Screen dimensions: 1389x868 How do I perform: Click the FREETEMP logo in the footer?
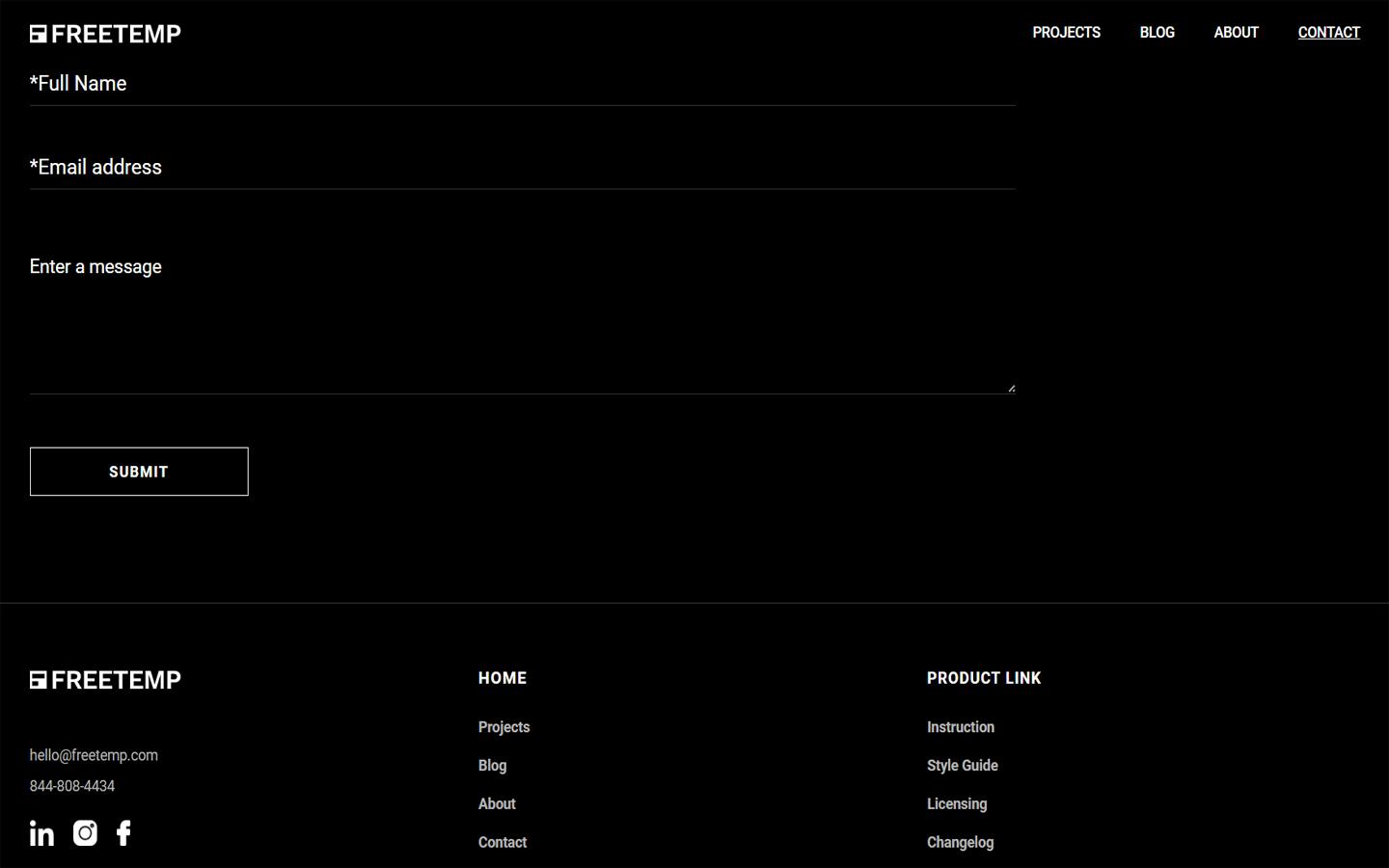click(104, 679)
